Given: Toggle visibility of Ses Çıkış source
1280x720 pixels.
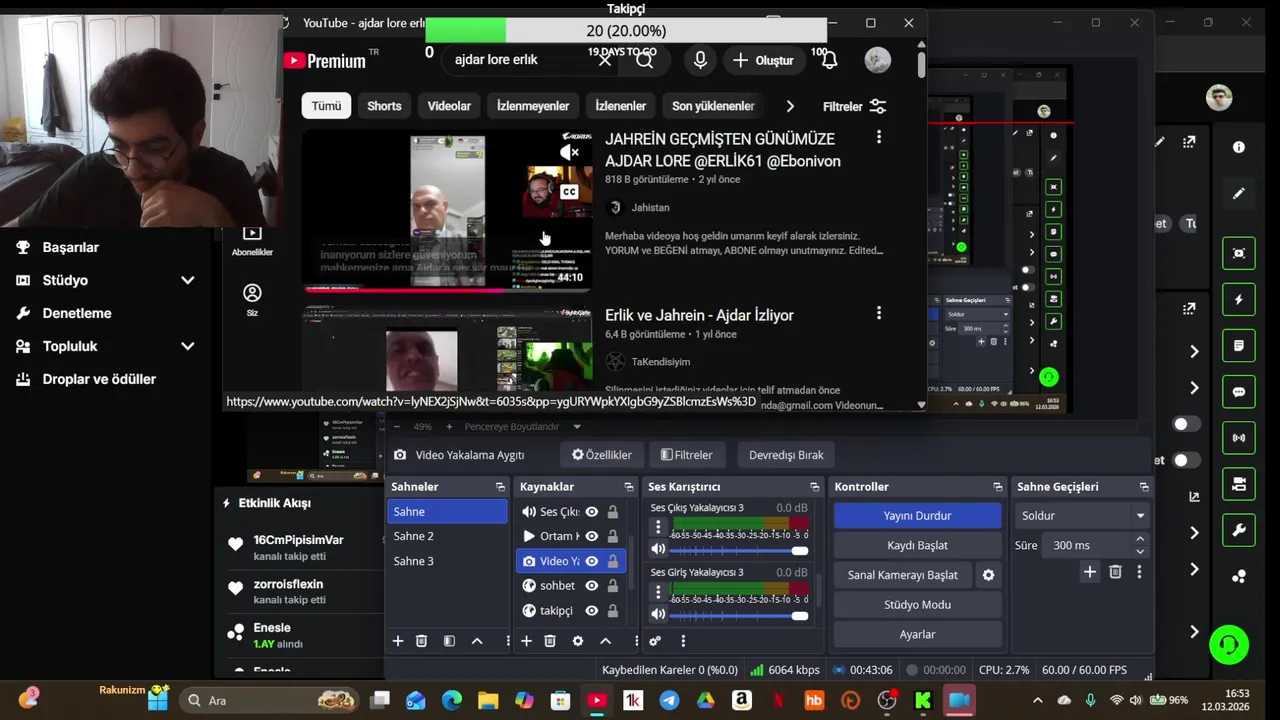Looking at the screenshot, I should coord(592,511).
